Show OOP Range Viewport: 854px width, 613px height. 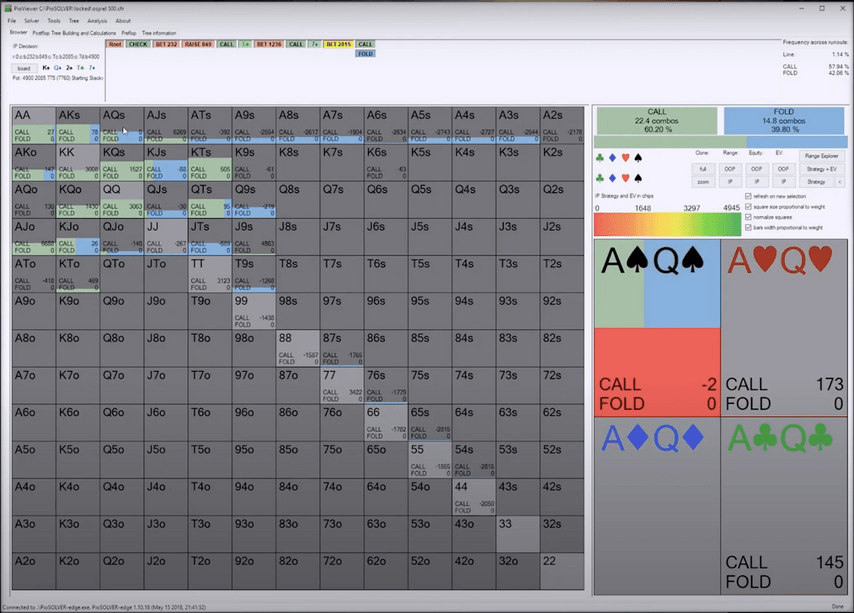click(730, 169)
